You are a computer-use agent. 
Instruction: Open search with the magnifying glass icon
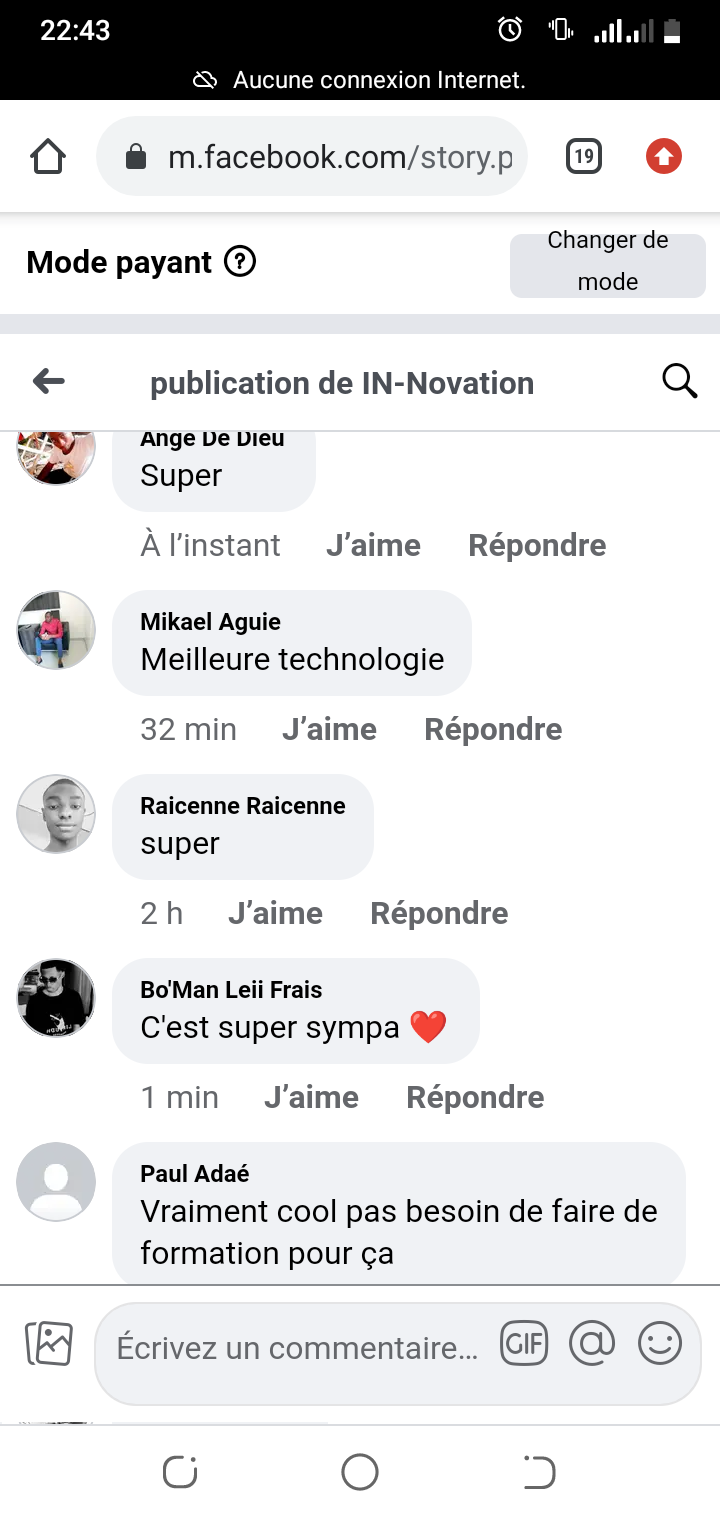tap(679, 381)
